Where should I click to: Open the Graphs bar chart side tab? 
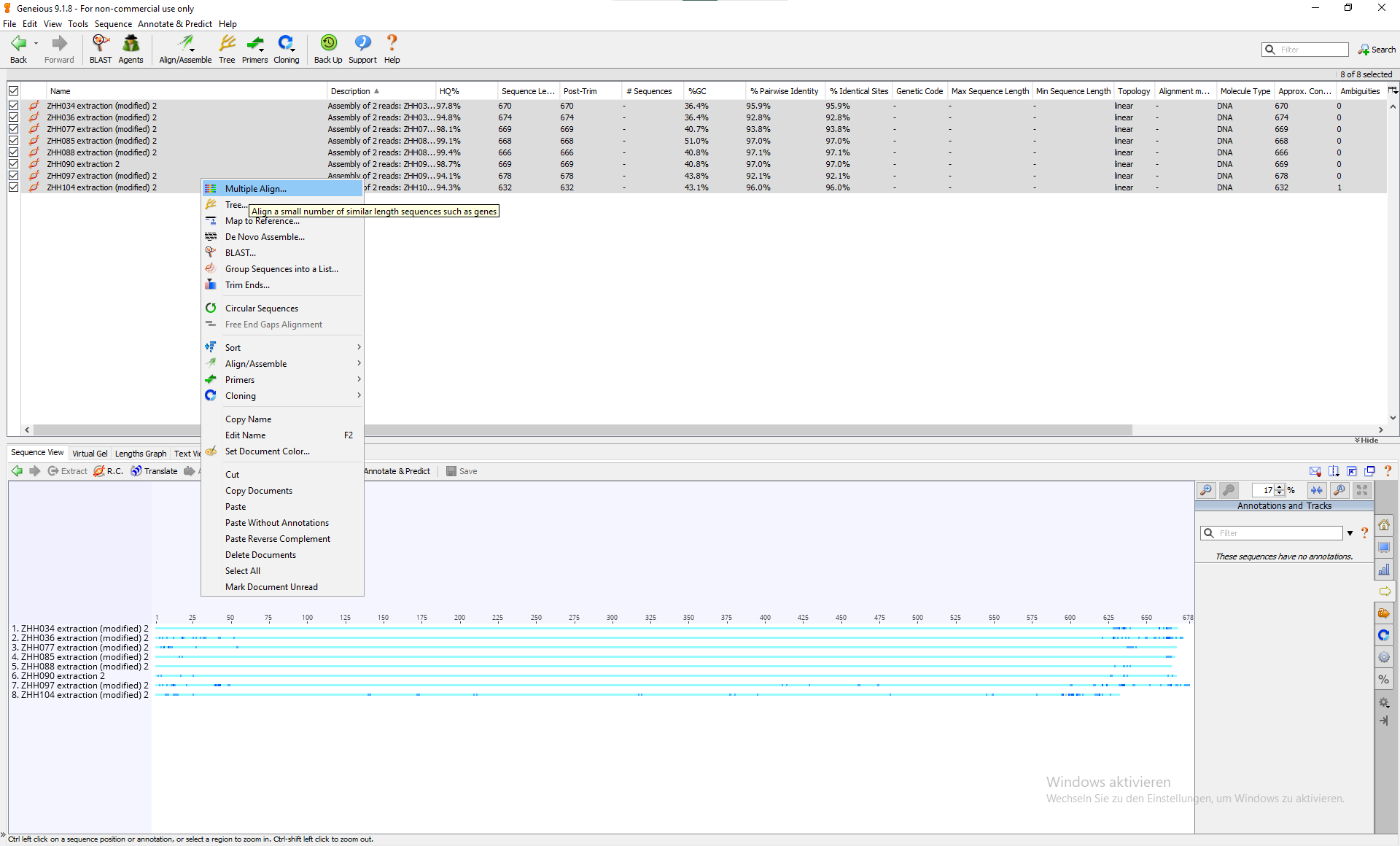[x=1383, y=570]
